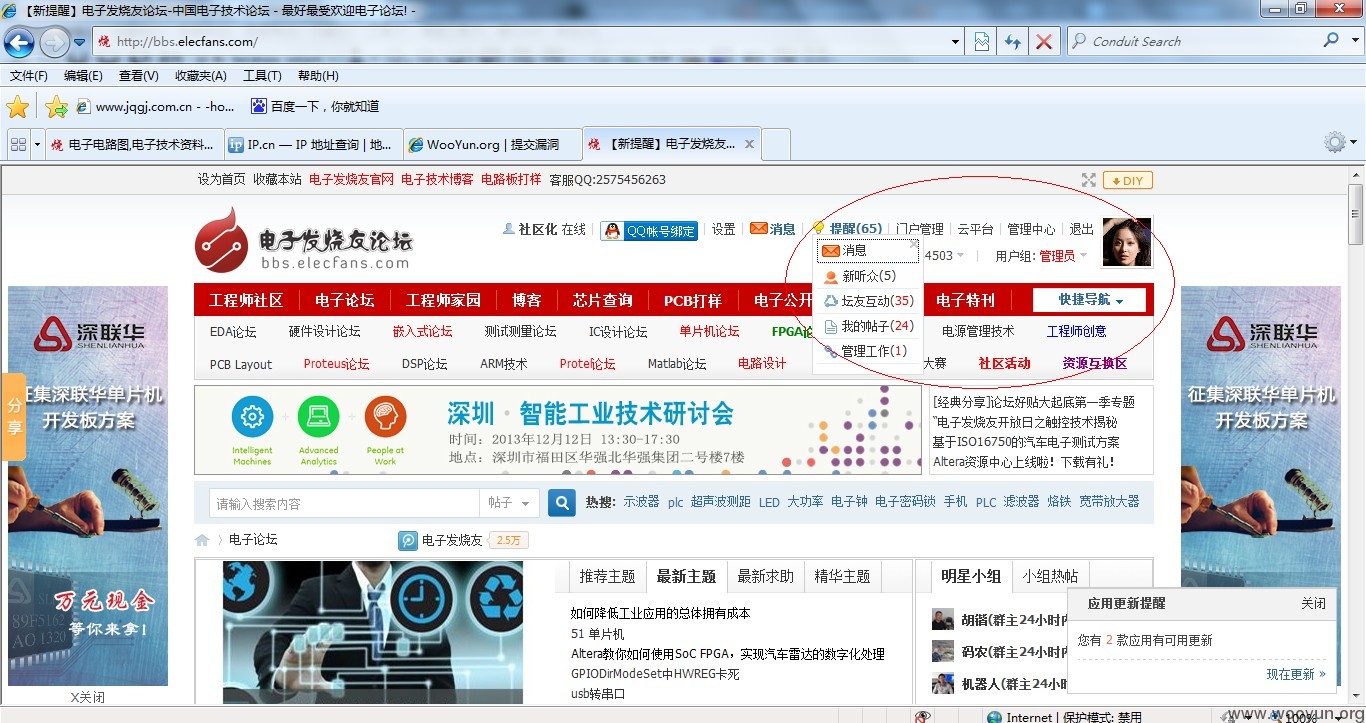Click X关闭 under the left ad
The height and width of the screenshot is (723, 1366).
[x=87, y=697]
